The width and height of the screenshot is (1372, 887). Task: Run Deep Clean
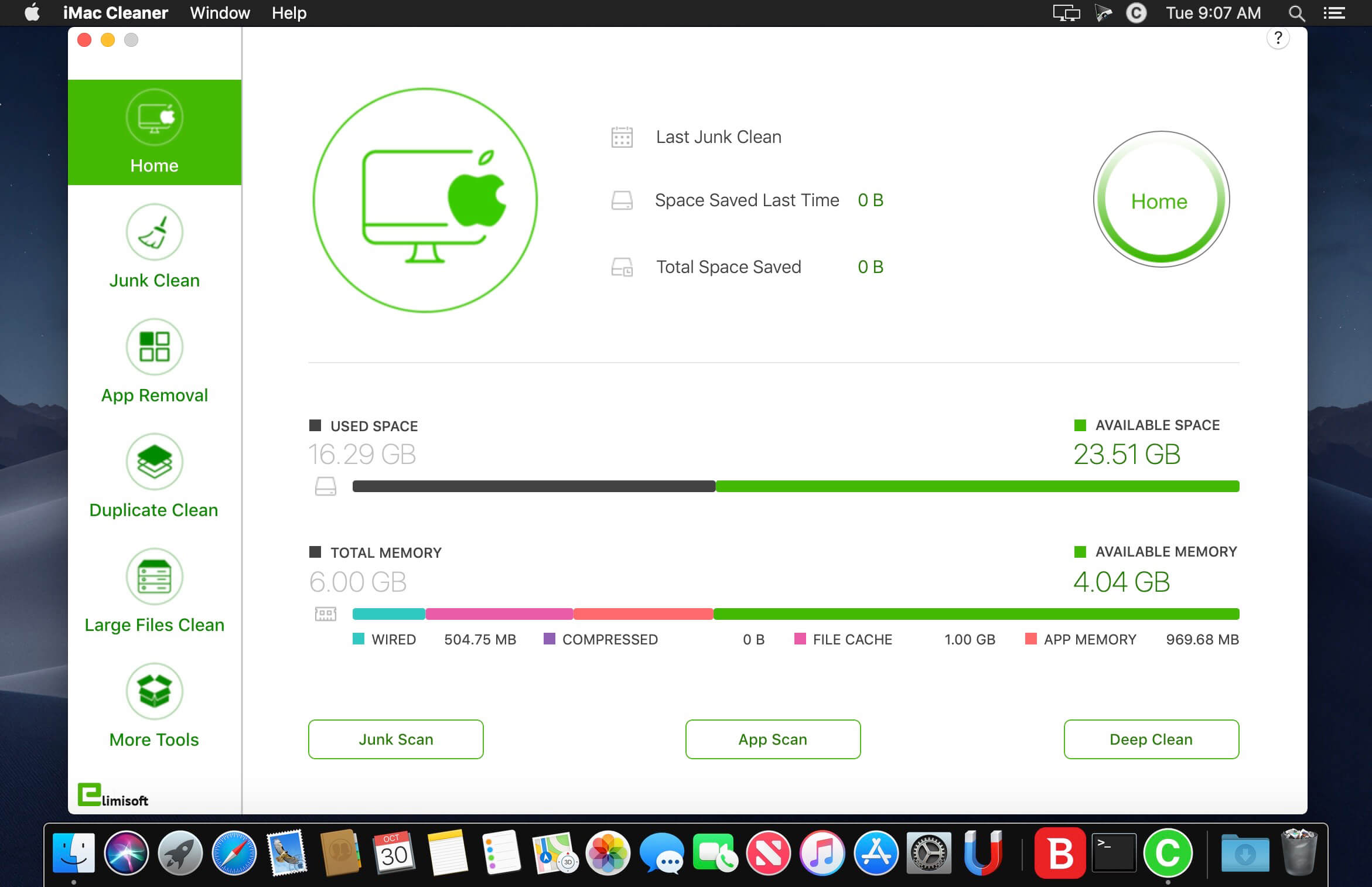click(x=1151, y=739)
